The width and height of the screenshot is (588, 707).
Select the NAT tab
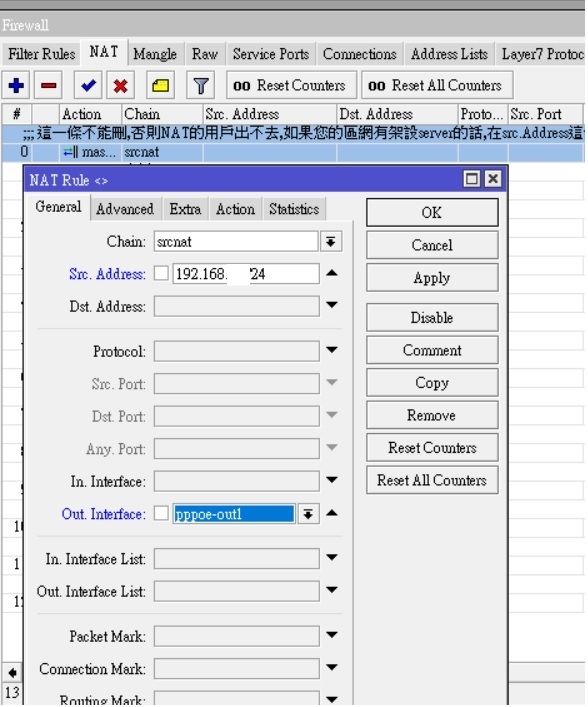104,52
